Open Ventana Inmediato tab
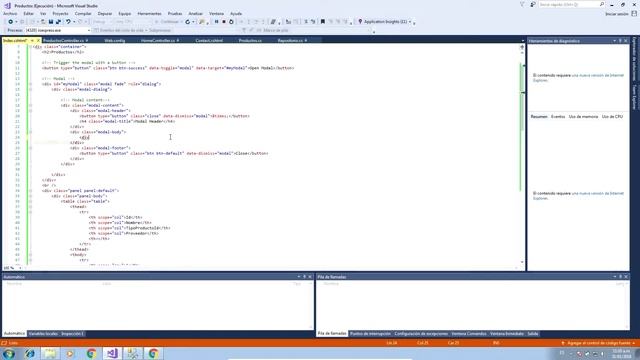Image resolution: width=640 pixels, height=360 pixels. pyautogui.click(x=507, y=334)
